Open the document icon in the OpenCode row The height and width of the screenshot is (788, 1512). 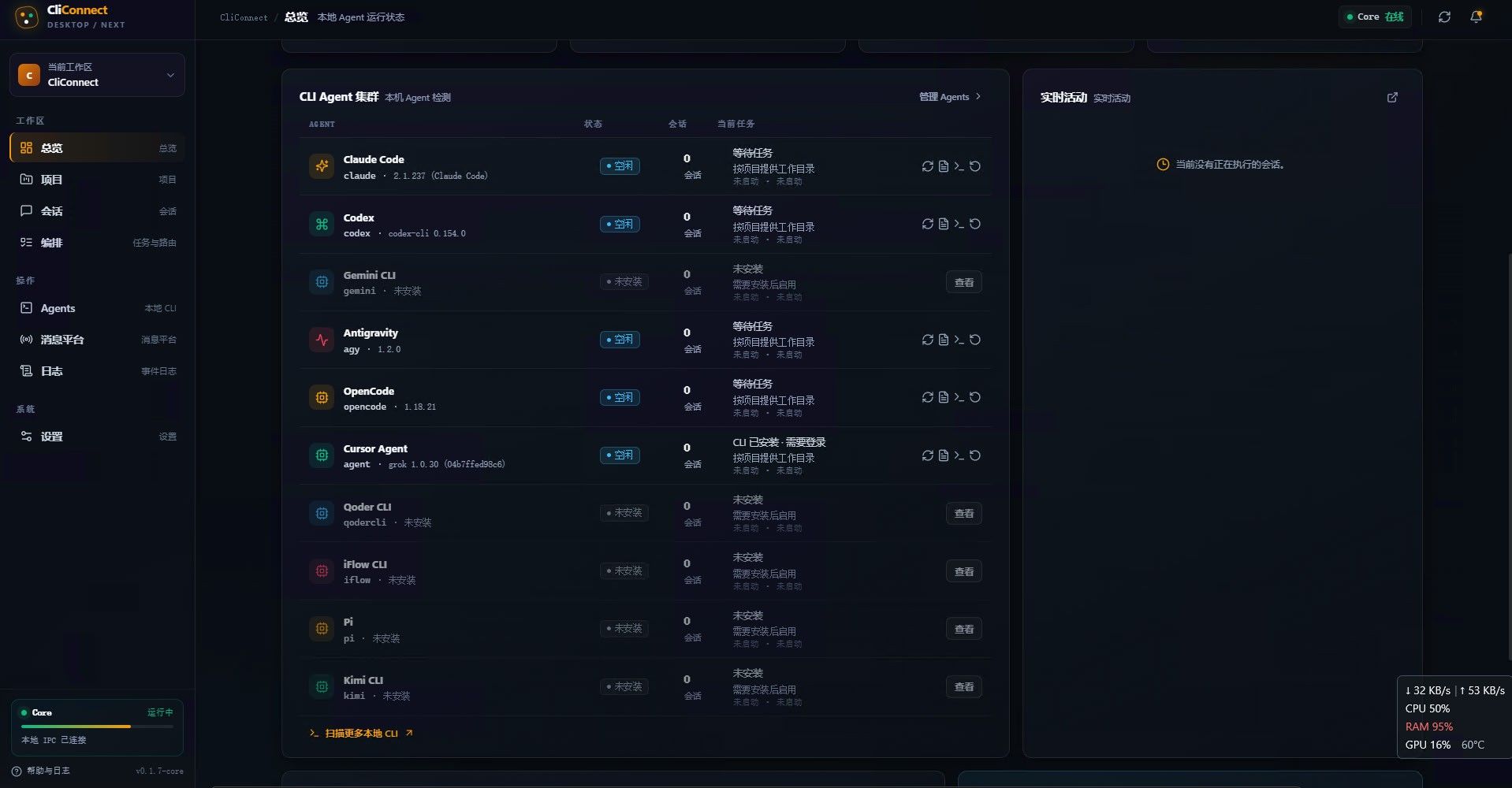point(943,397)
